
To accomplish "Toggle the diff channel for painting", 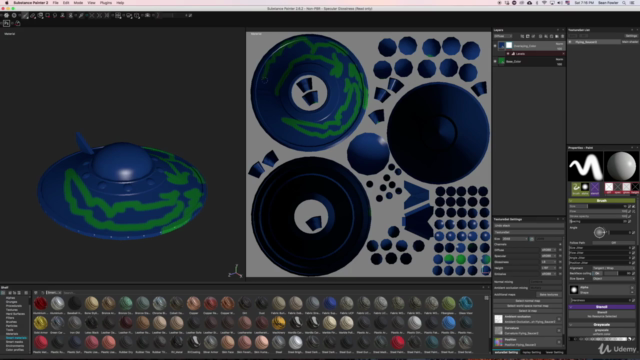I will pyautogui.click(x=609, y=188).
